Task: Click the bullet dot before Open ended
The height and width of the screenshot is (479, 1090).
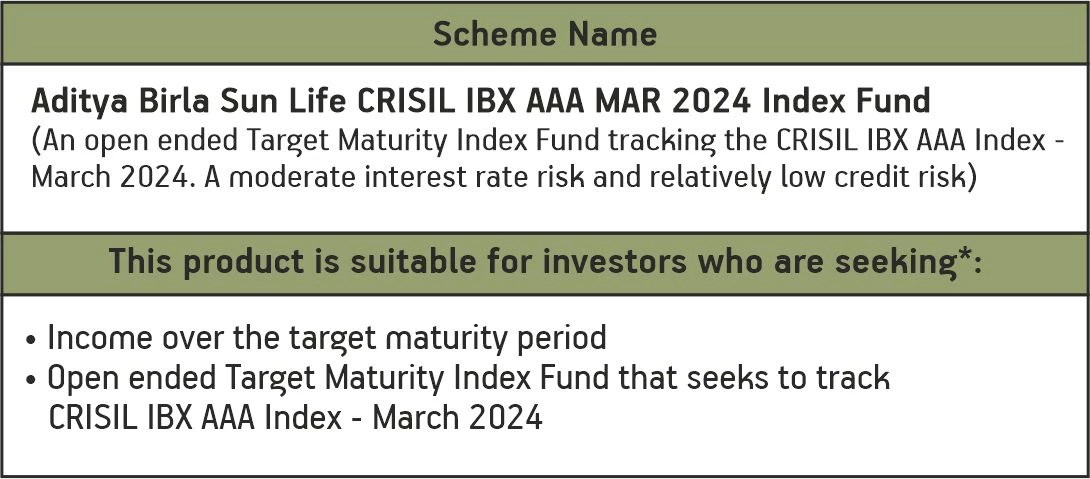Action: point(34,381)
